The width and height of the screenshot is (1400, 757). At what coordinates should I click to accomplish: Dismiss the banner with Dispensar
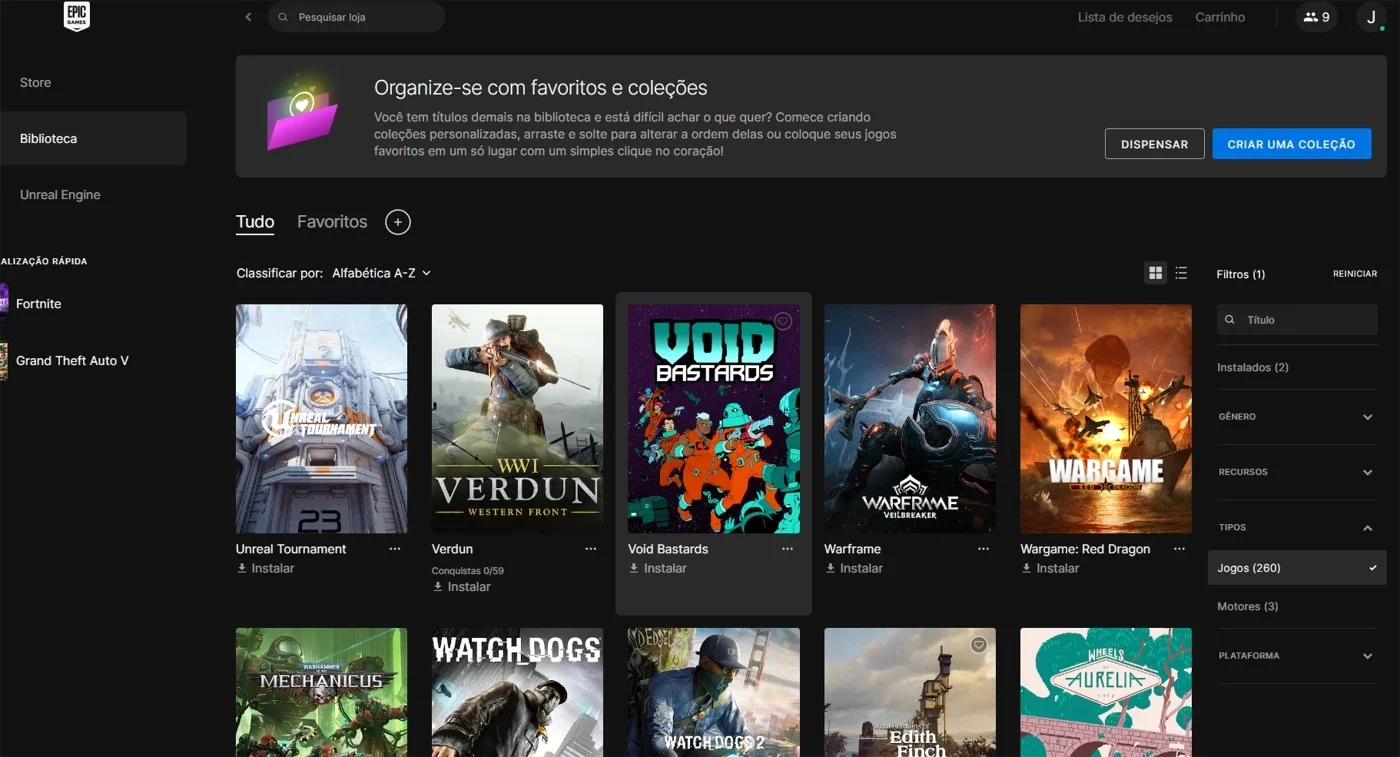coord(1154,144)
